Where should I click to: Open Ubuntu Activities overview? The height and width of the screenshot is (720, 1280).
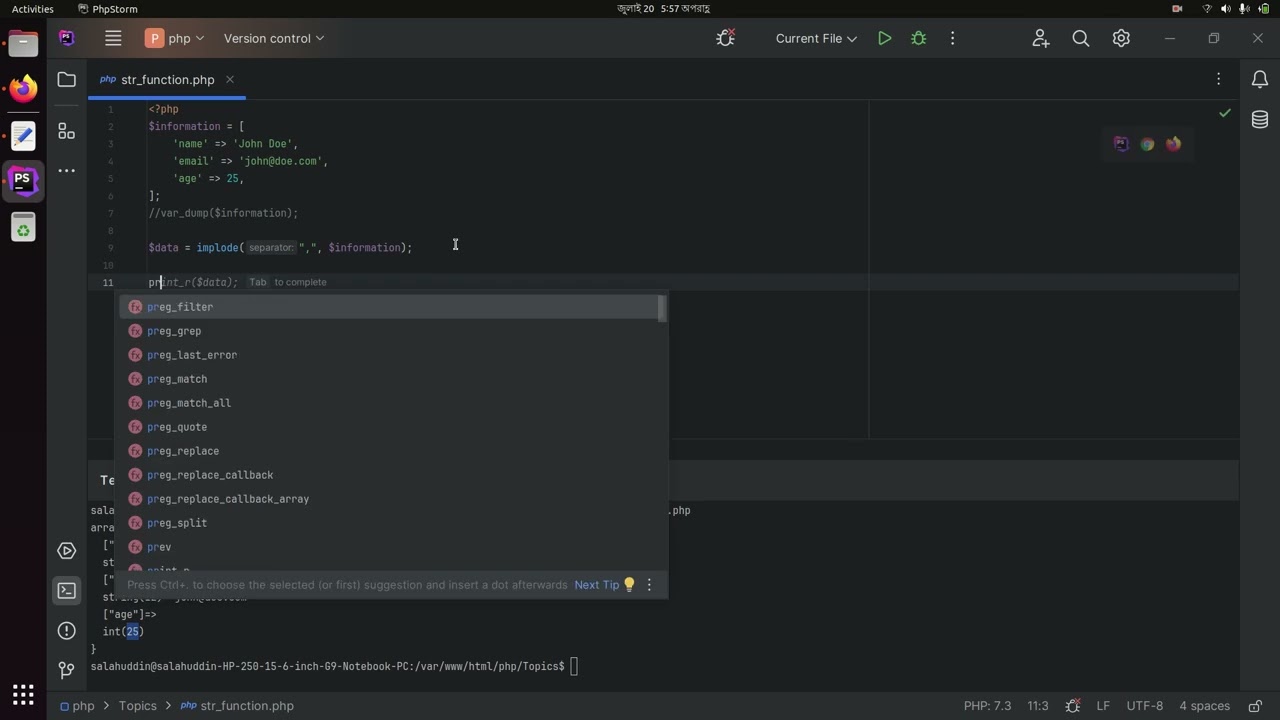tap(33, 9)
